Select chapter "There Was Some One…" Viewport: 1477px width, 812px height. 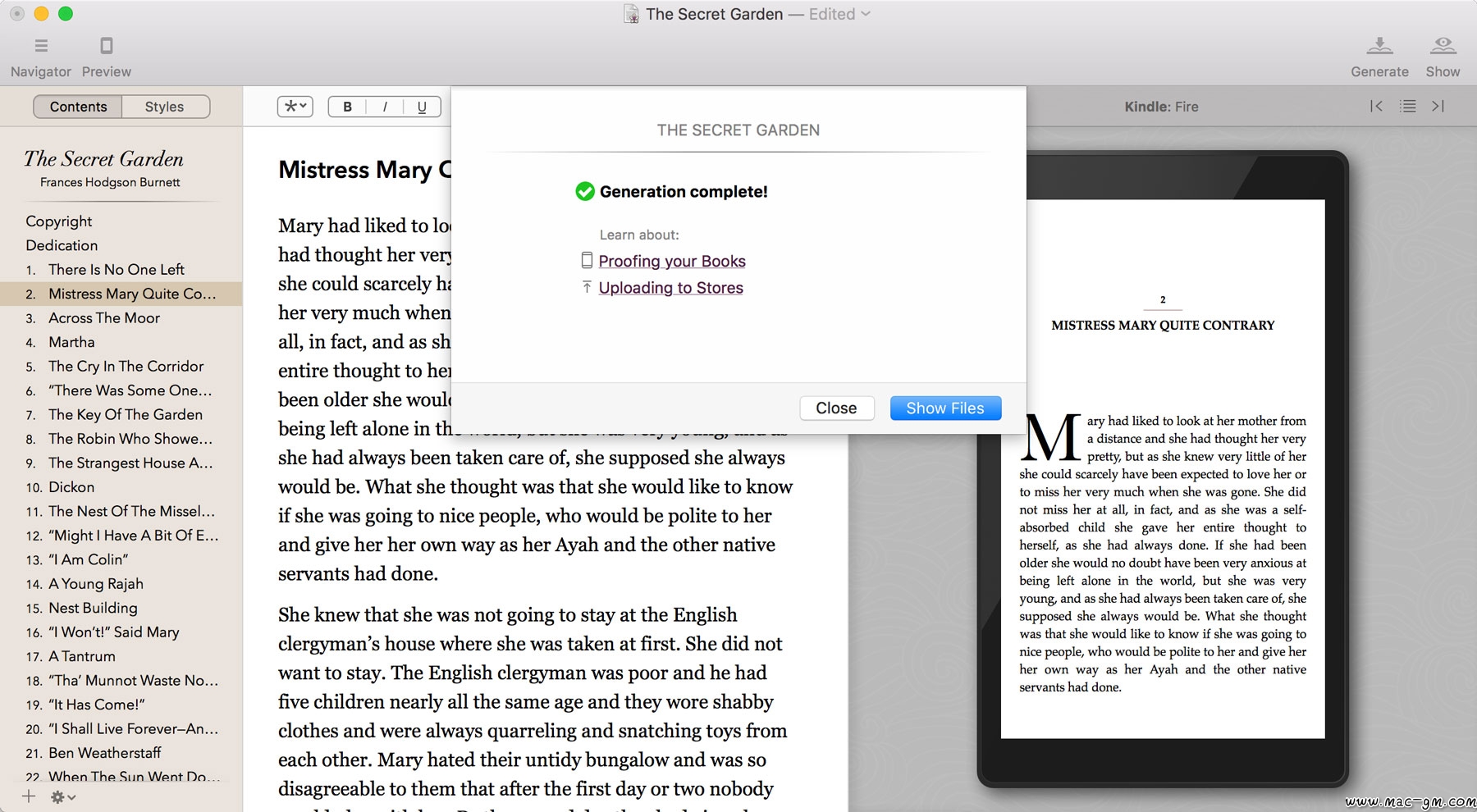pos(121,390)
